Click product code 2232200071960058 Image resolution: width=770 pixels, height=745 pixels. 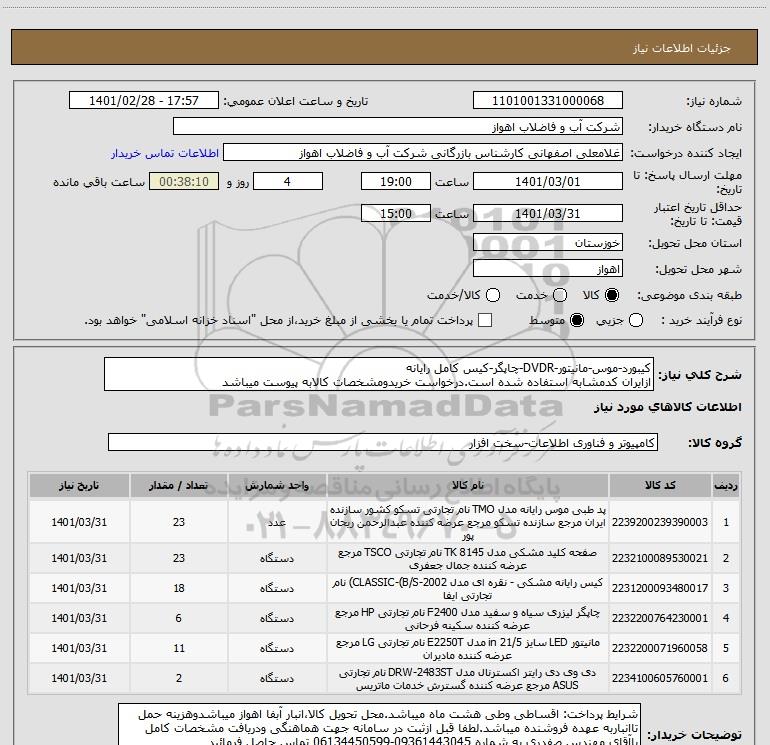660,648
